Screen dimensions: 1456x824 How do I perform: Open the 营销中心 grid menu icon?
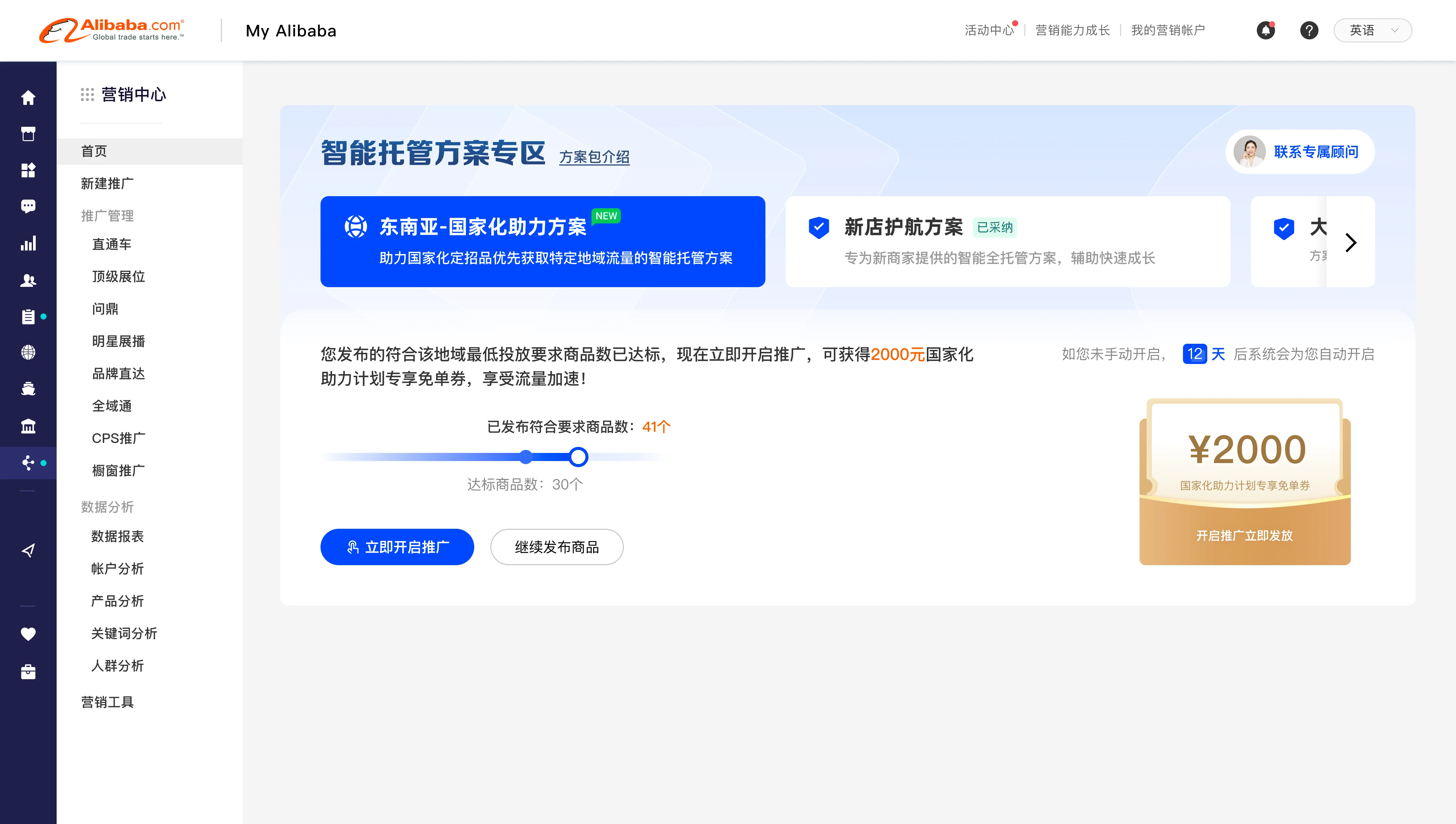tap(87, 94)
